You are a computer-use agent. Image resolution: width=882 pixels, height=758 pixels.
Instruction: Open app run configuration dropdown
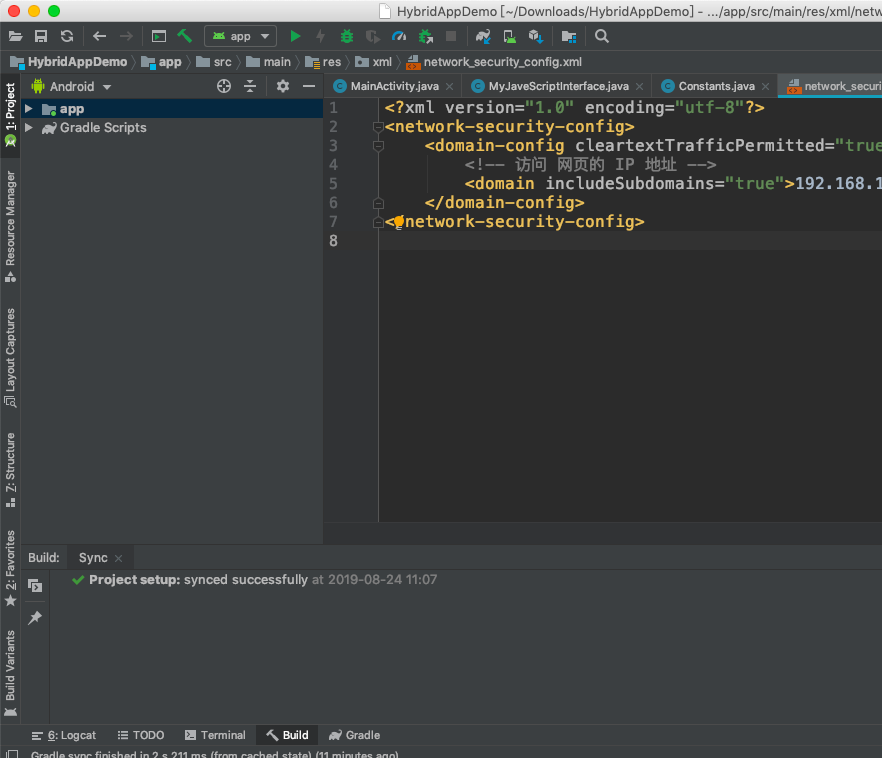tap(240, 37)
